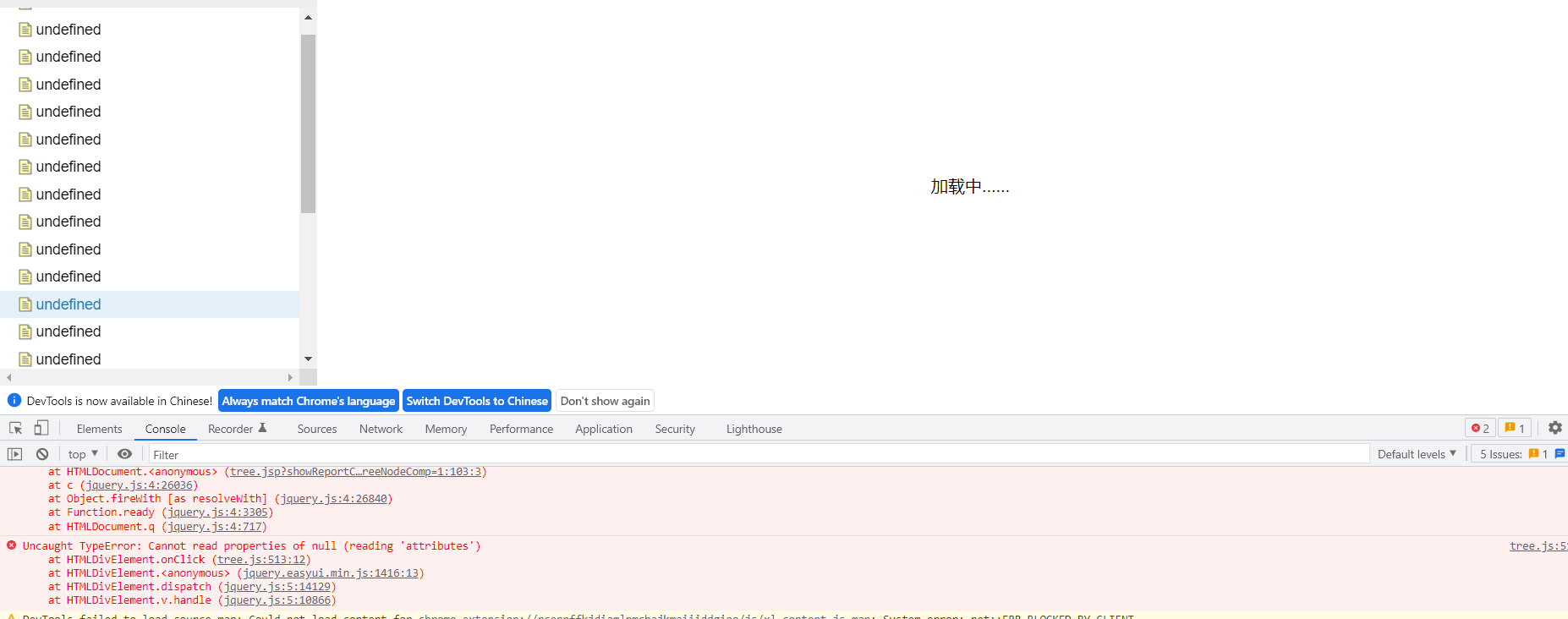Image resolution: width=1568 pixels, height=619 pixels.
Task: Open the Network tab
Action: (x=381, y=430)
